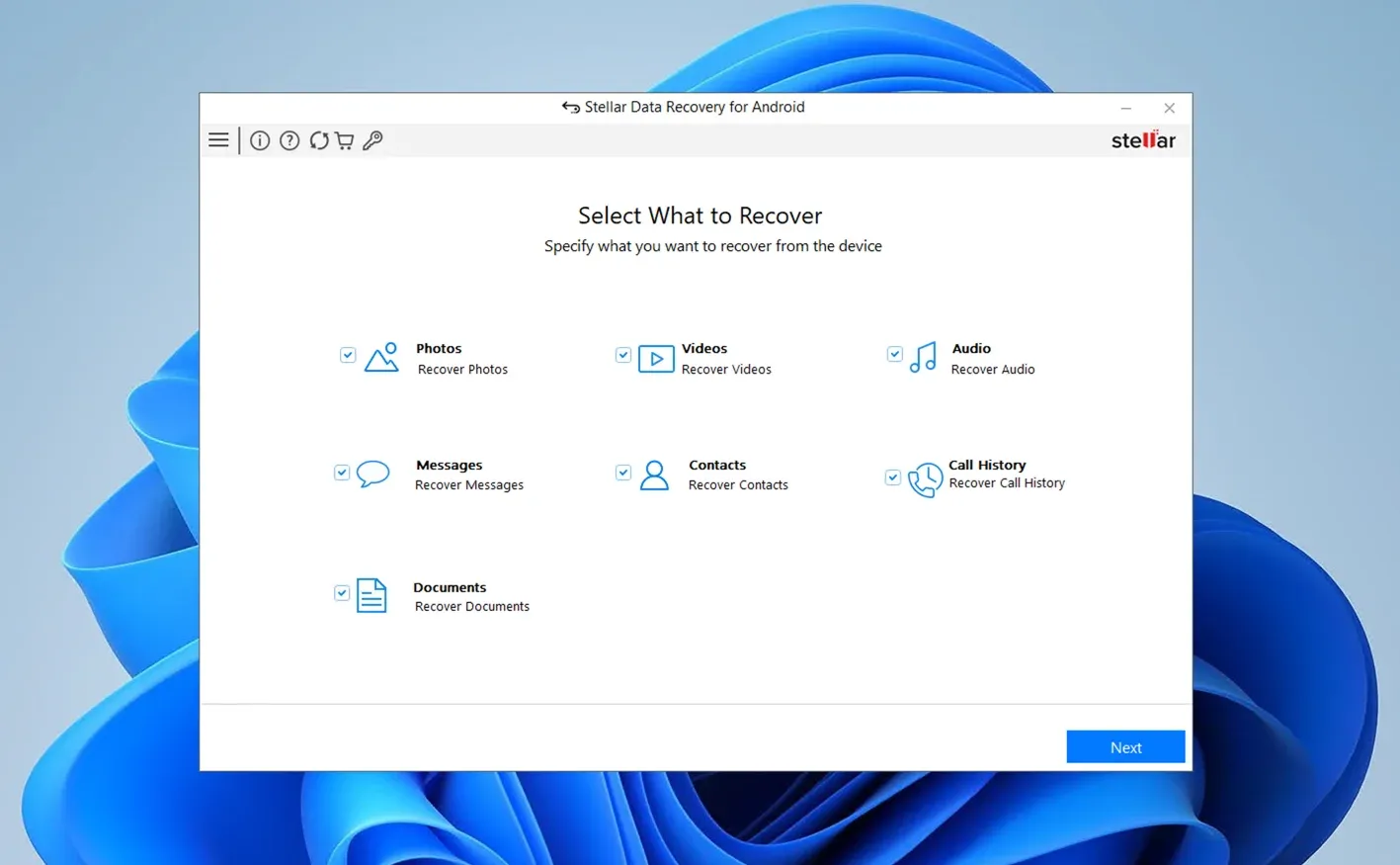Click the shopping cart buy icon
Screen dimensions: 1400x865
tap(344, 140)
